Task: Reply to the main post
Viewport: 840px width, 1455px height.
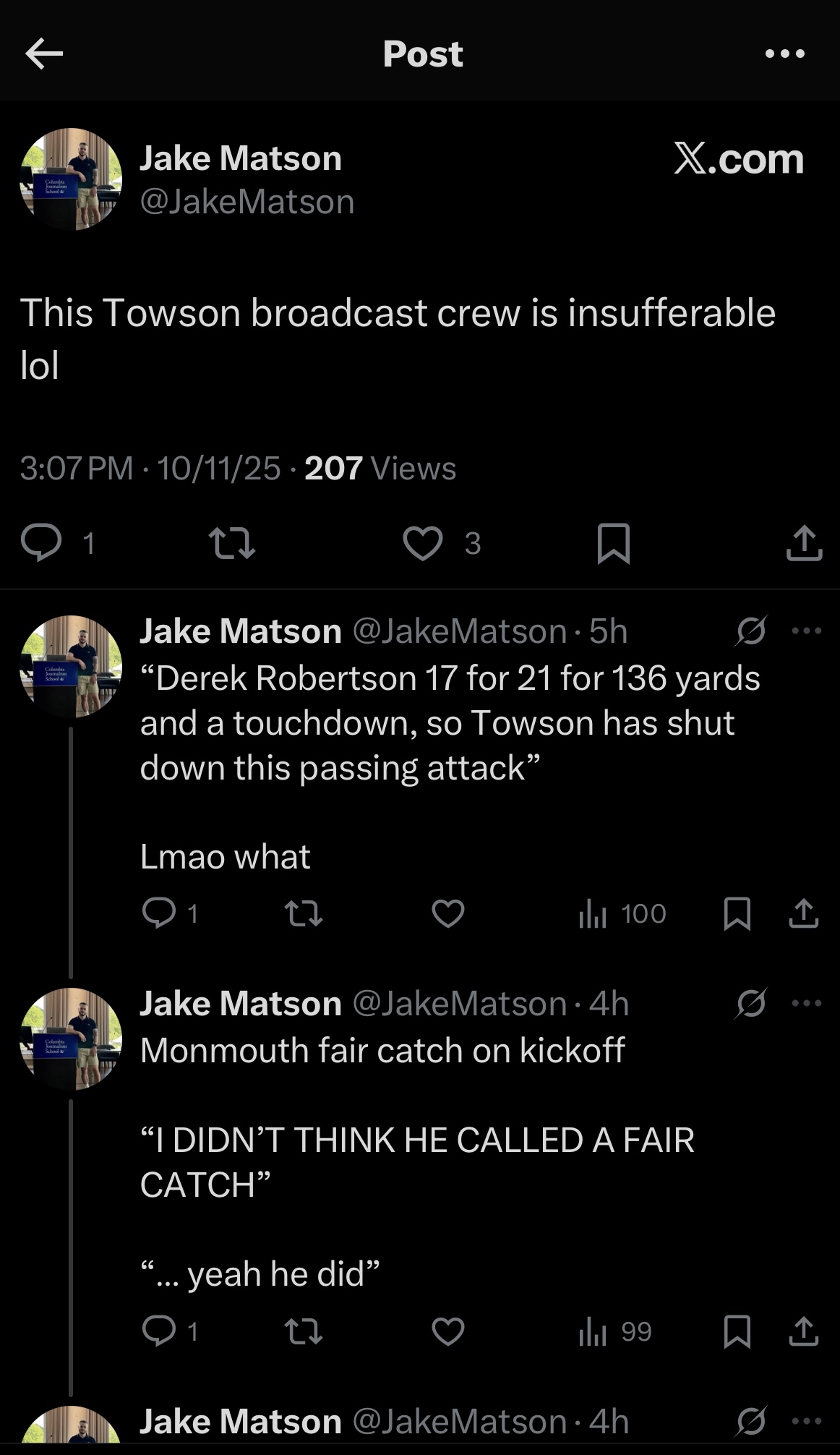Action: [x=41, y=543]
